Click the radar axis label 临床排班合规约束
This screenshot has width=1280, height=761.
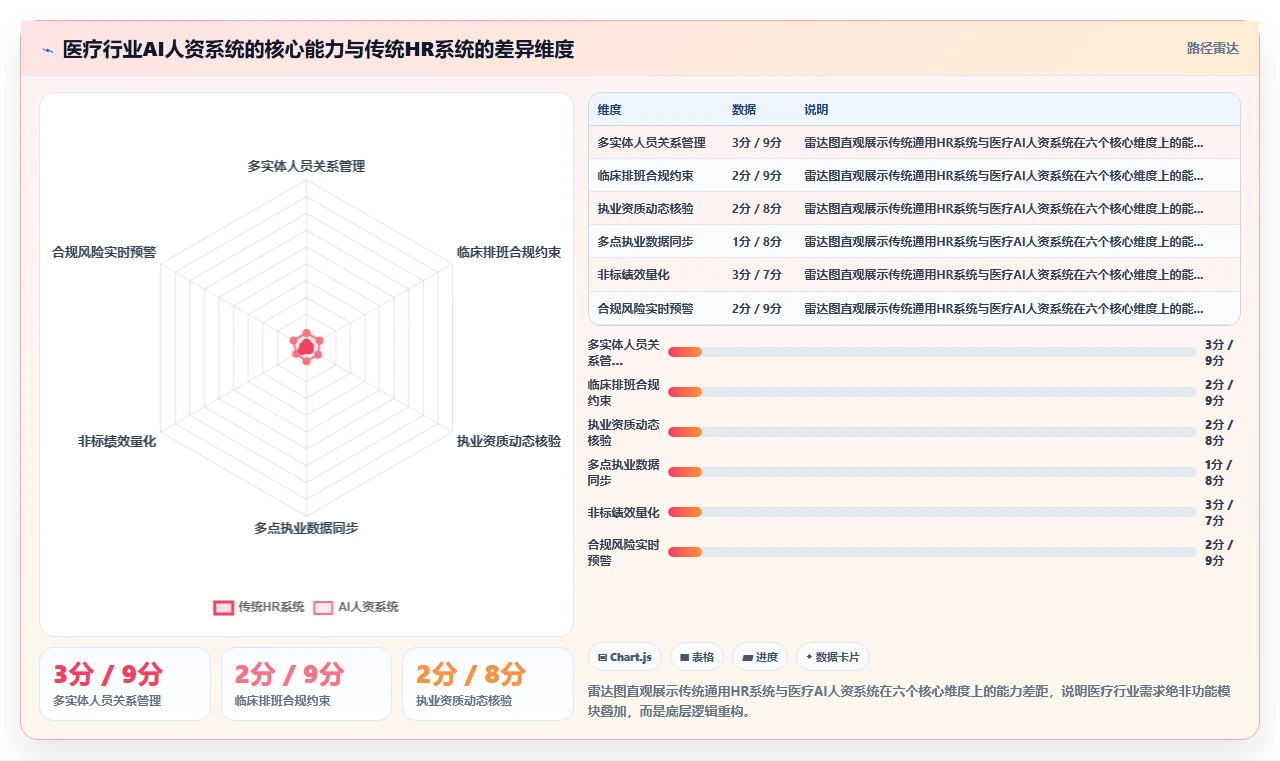point(509,252)
